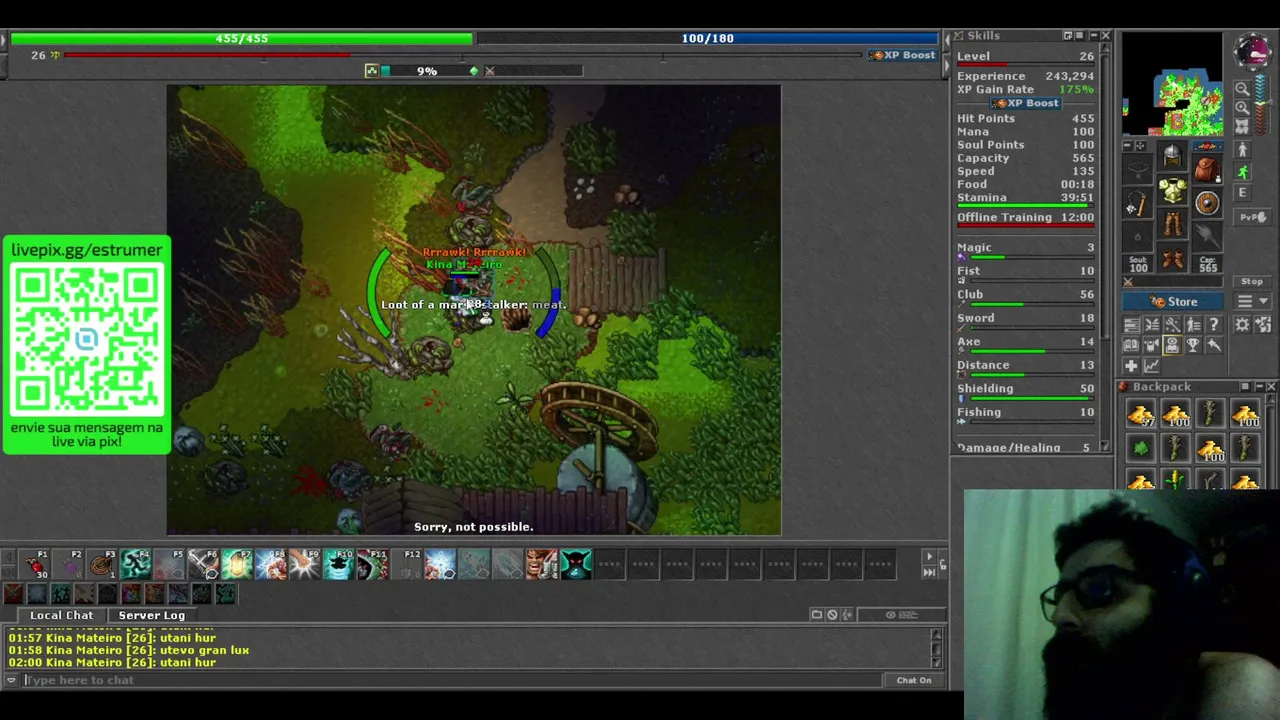1280x720 pixels.
Task: Click the chat log scrollbar
Action: click(x=937, y=648)
